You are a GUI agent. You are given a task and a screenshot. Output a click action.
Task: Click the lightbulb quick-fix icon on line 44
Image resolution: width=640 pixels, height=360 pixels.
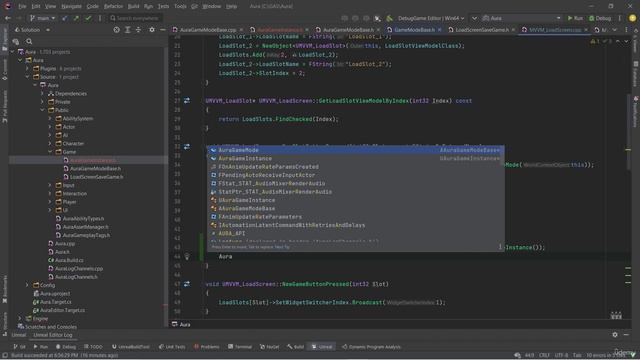click(x=187, y=256)
